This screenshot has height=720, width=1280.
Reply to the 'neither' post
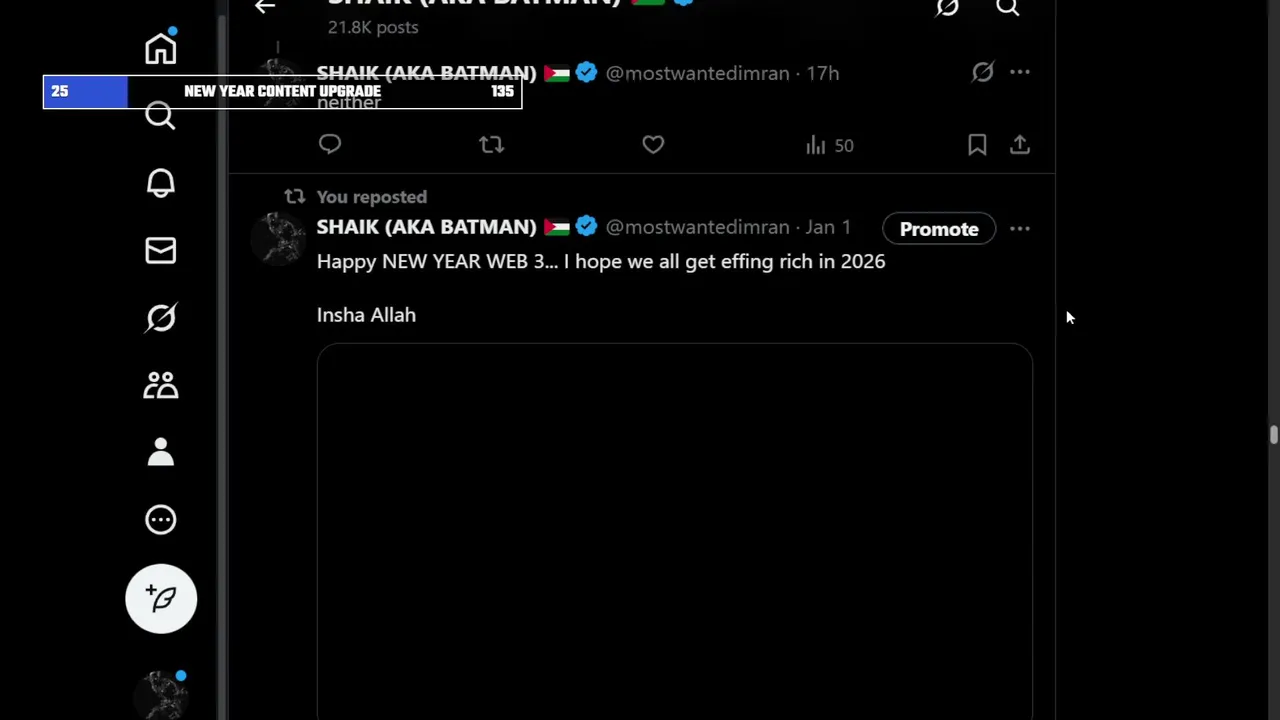coord(330,145)
